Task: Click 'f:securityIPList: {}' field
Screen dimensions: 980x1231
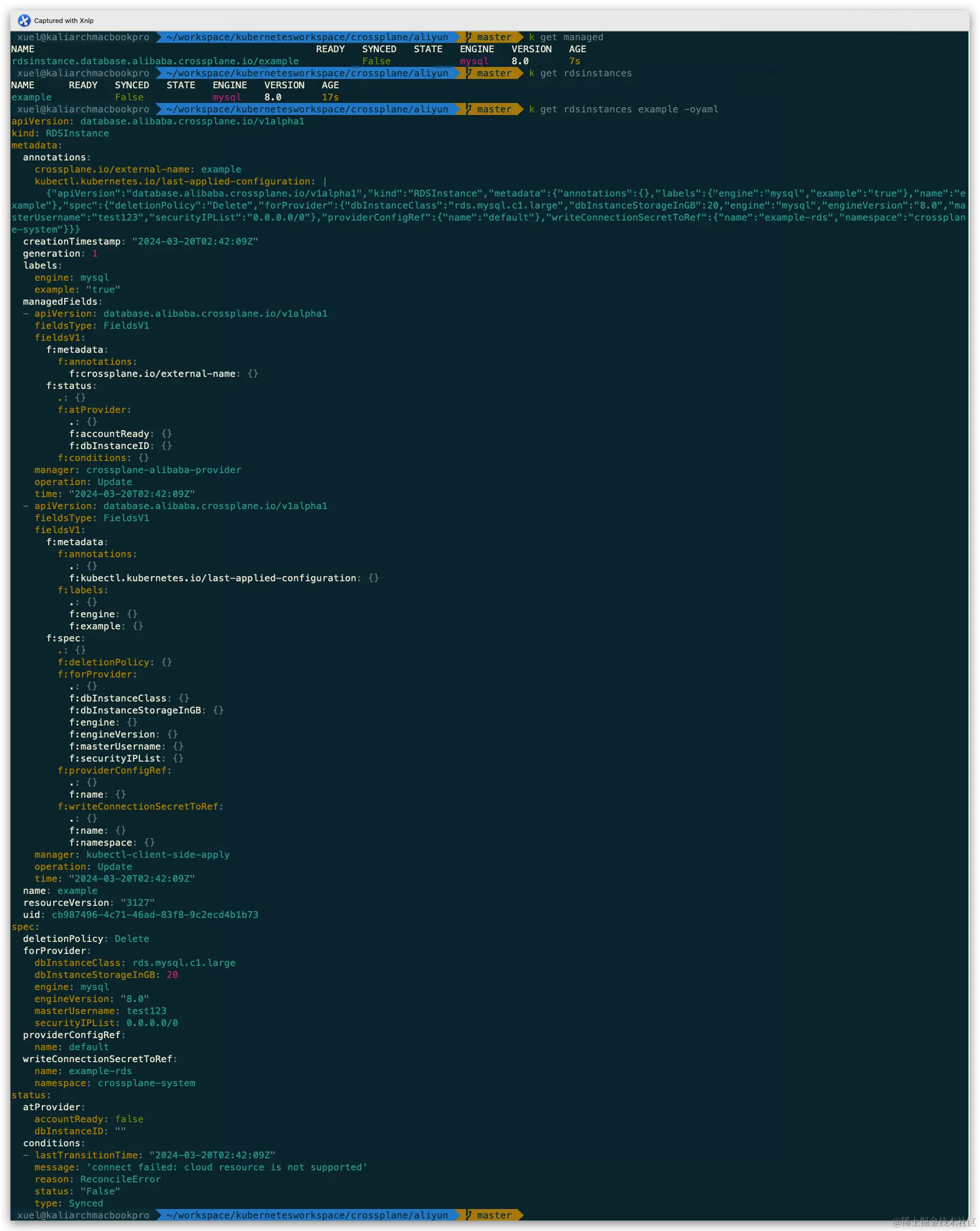Action: (126, 757)
